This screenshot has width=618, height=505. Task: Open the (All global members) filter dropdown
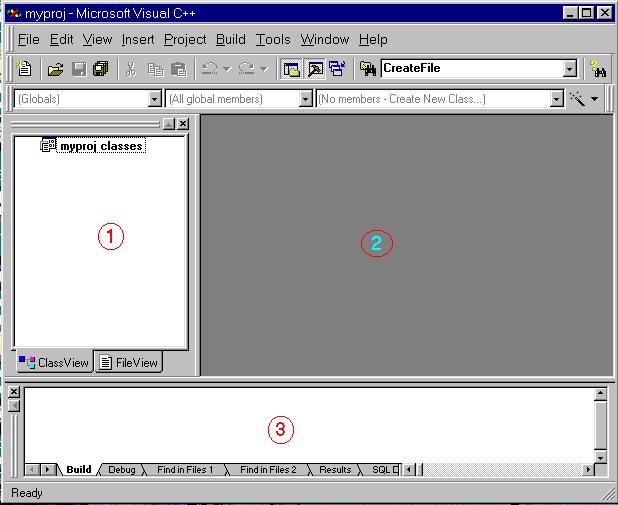305,99
